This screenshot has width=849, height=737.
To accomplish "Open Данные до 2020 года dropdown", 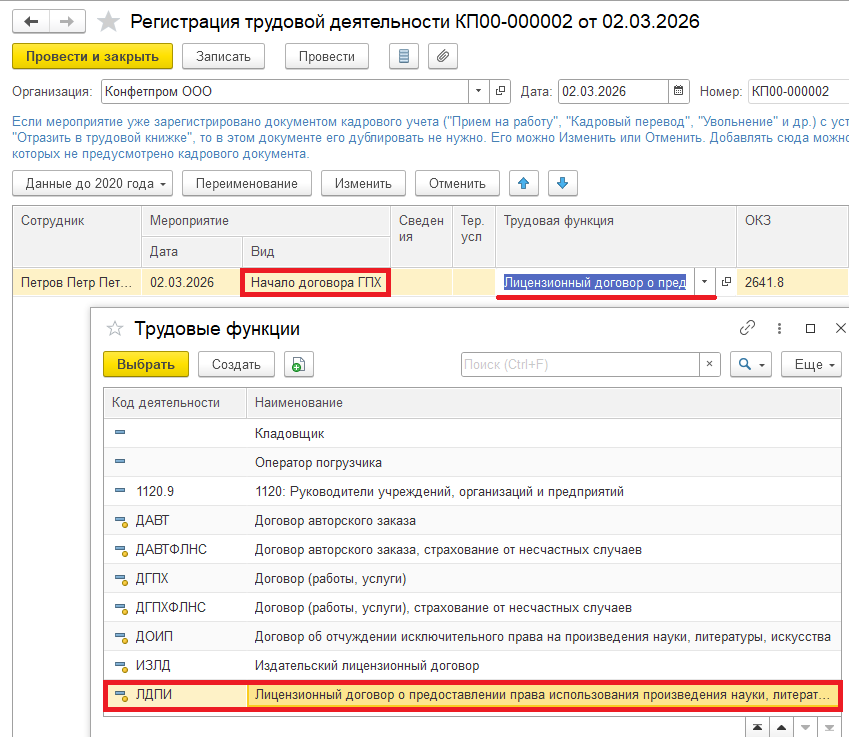I will point(93,184).
